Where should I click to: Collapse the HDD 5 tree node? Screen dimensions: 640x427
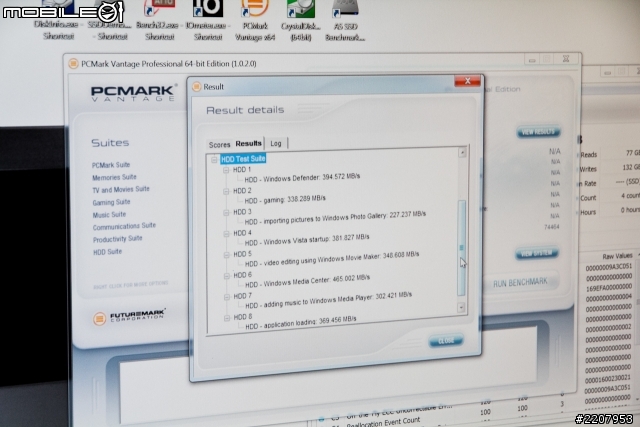(226, 255)
